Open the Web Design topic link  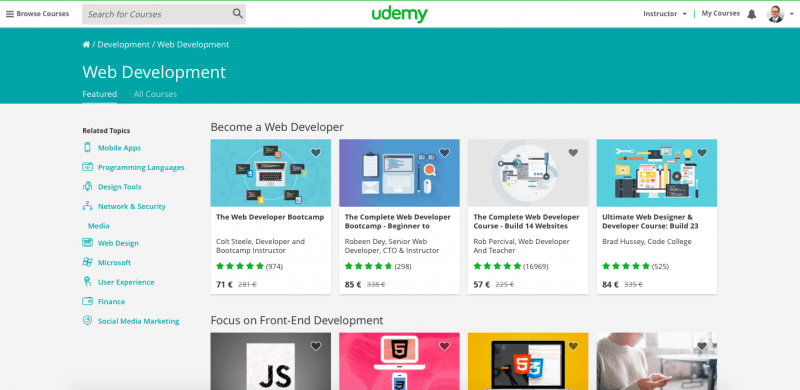[118, 243]
